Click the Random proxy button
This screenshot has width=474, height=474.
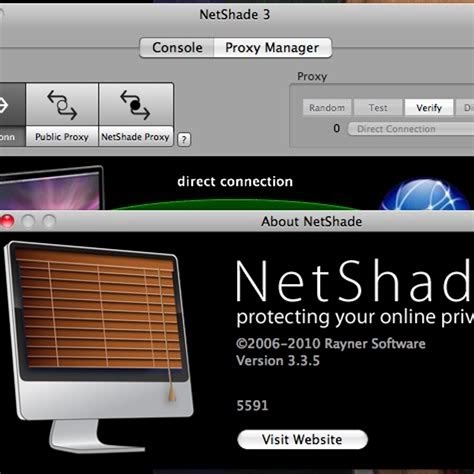(327, 108)
